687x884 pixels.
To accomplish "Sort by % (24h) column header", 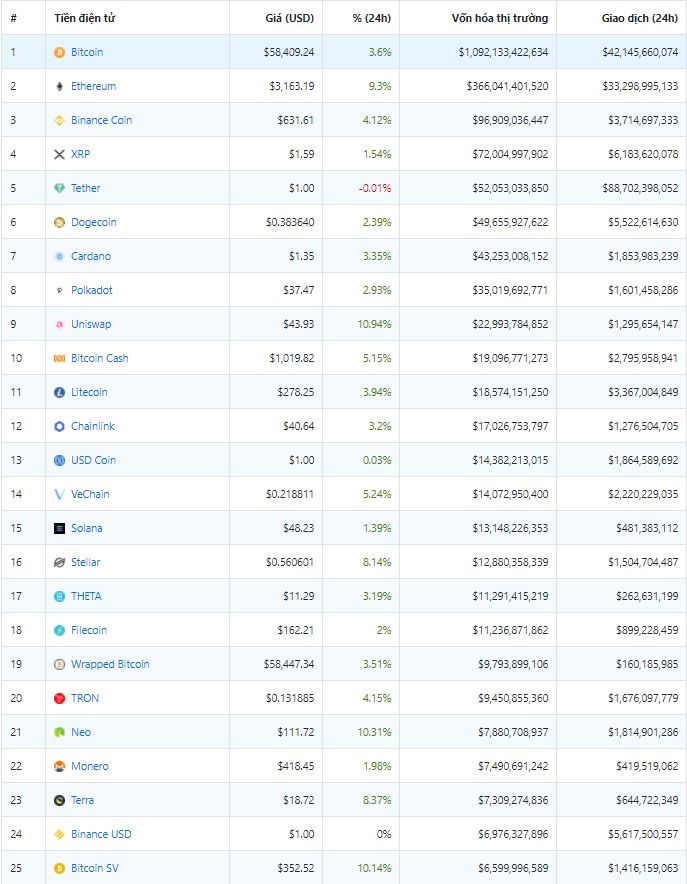I will [x=372, y=18].
